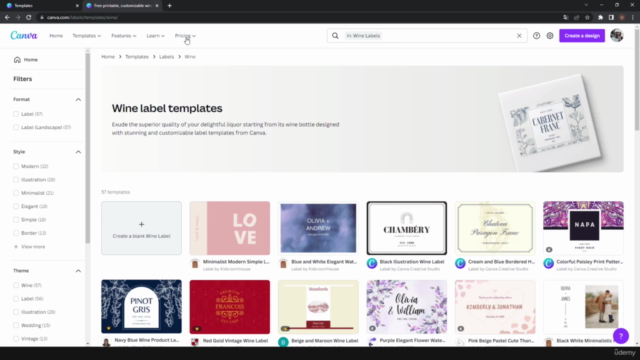Open new browser tab with plus
This screenshot has height=360, width=640.
[x=169, y=6]
